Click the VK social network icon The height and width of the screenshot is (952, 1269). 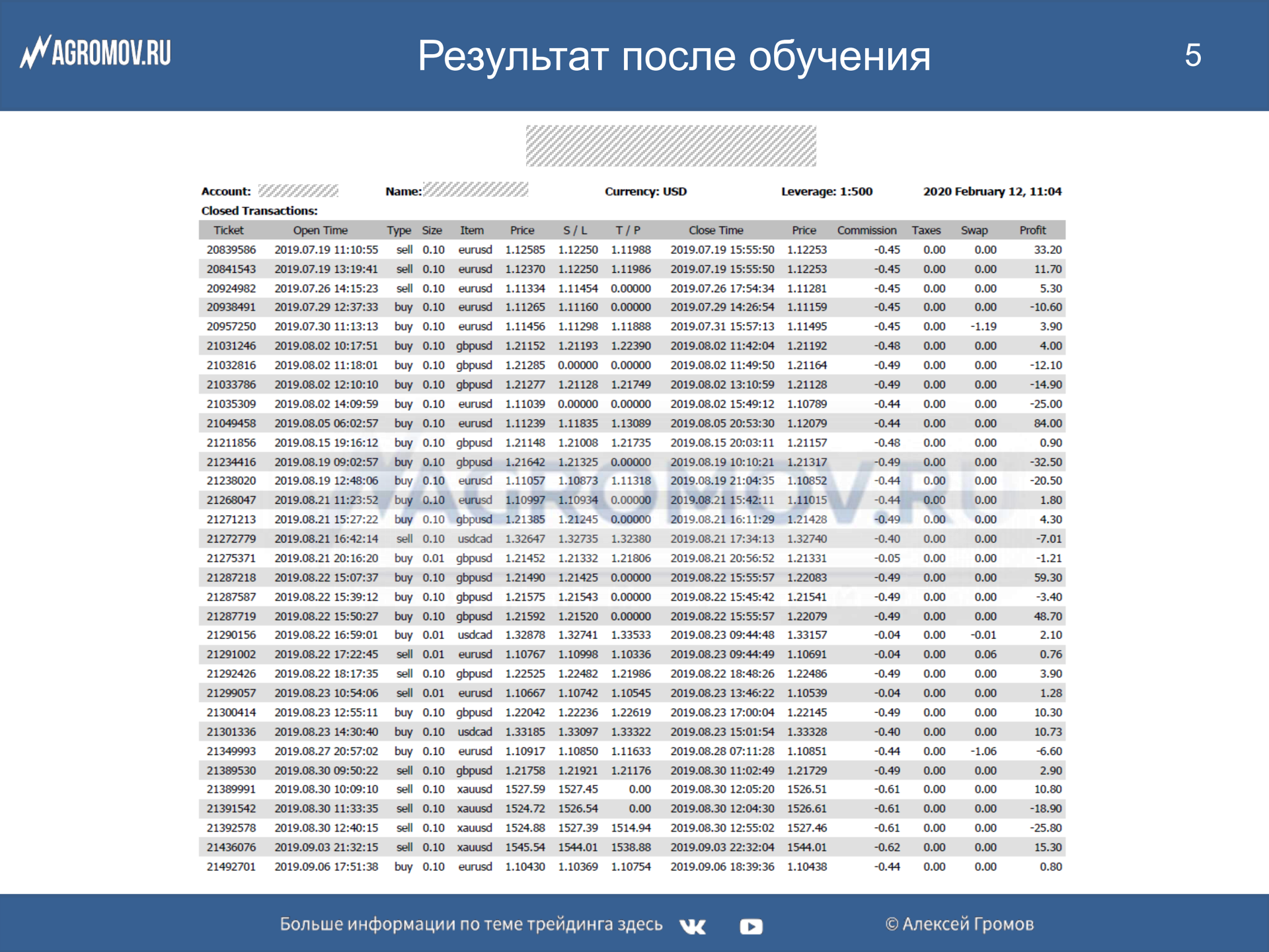click(692, 926)
